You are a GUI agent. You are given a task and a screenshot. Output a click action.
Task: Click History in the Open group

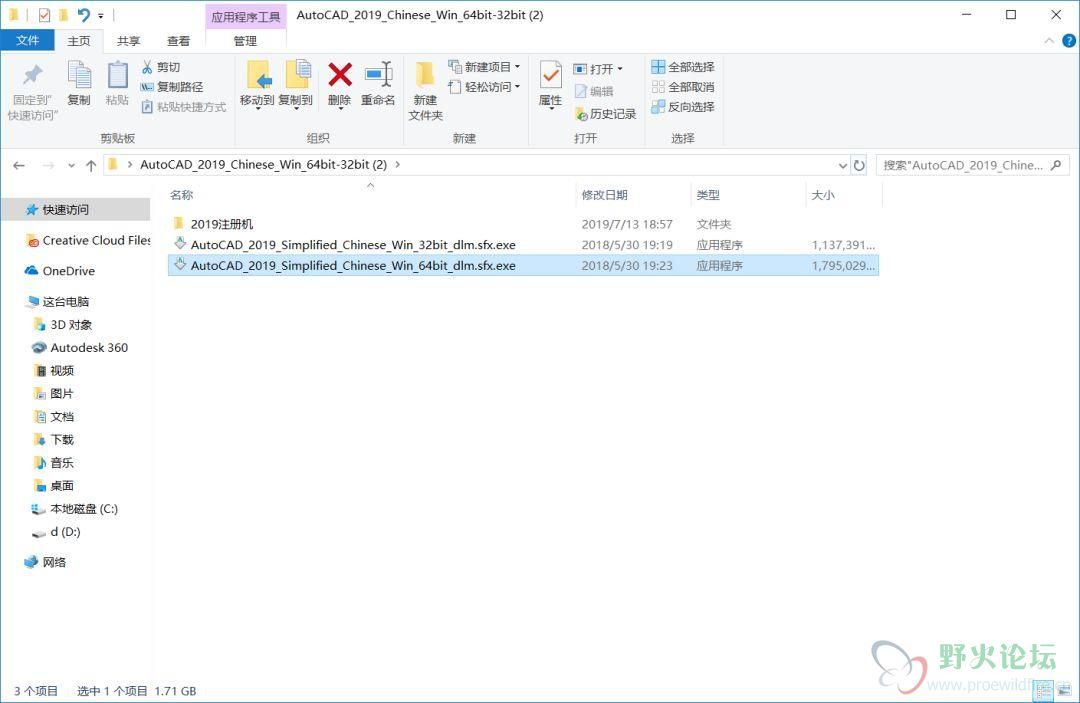(x=605, y=114)
